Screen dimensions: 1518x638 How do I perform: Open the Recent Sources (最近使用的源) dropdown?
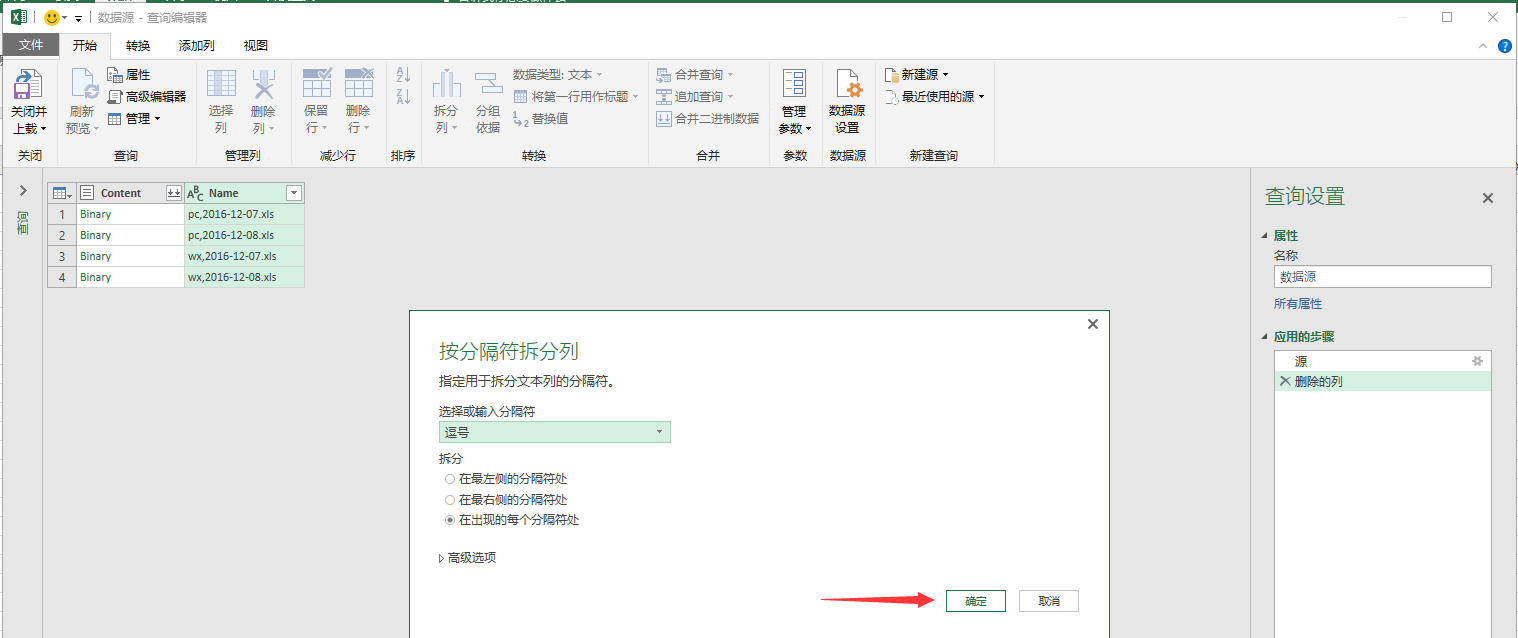(935, 97)
